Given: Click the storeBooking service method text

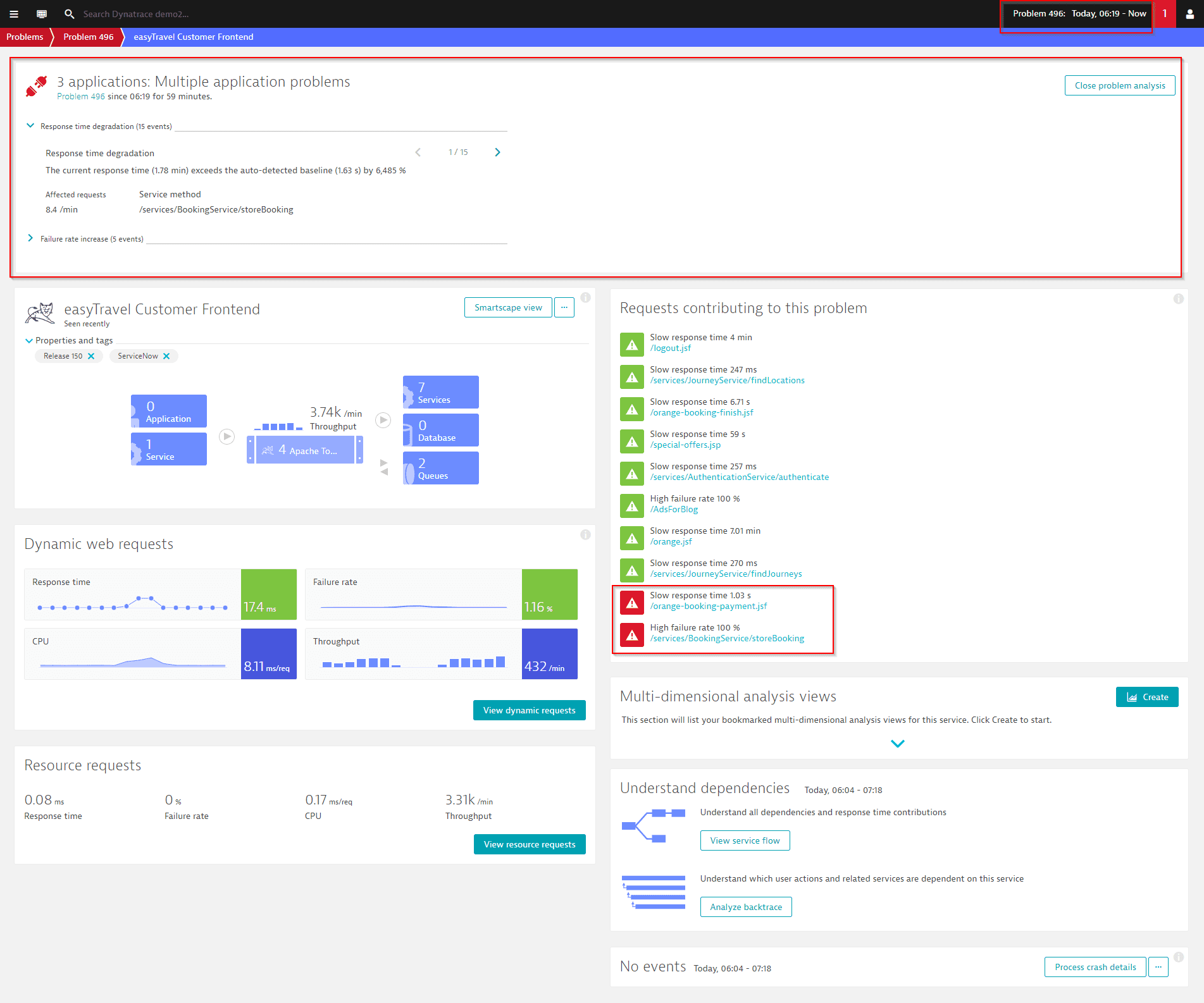Looking at the screenshot, I should pyautogui.click(x=216, y=209).
